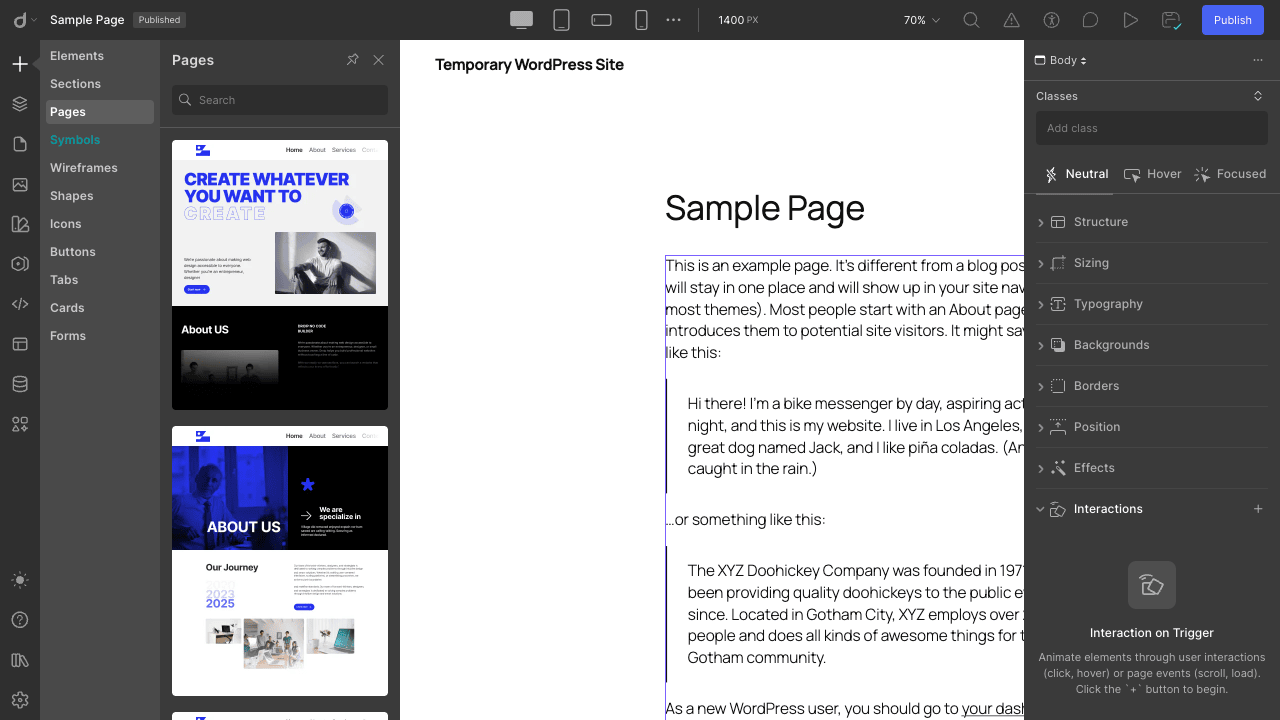The image size is (1280, 720).
Task: Choose the 'Create whatever you want' page template
Action: pyautogui.click(x=280, y=275)
